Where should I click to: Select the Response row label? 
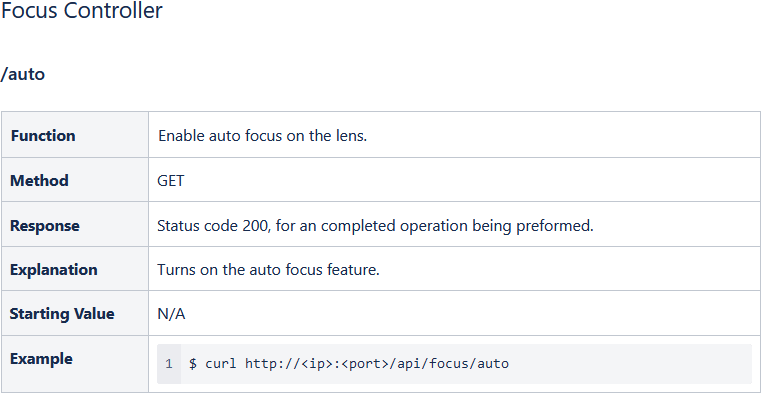pos(45,226)
